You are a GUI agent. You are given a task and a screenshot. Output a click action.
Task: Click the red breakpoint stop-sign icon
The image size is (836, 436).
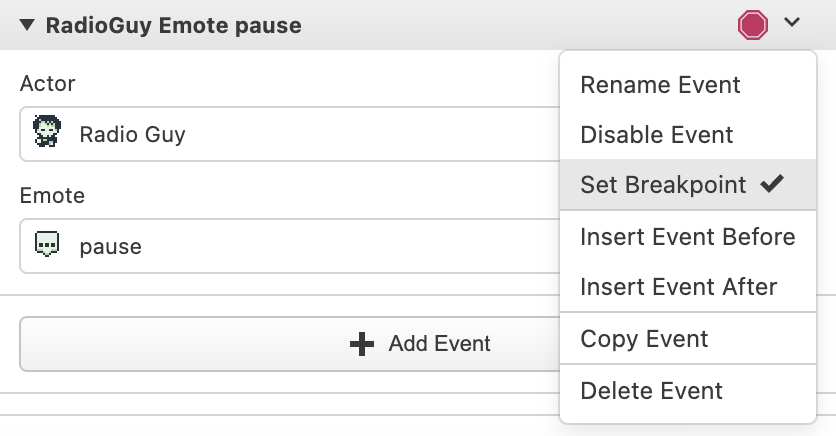pyautogui.click(x=753, y=24)
